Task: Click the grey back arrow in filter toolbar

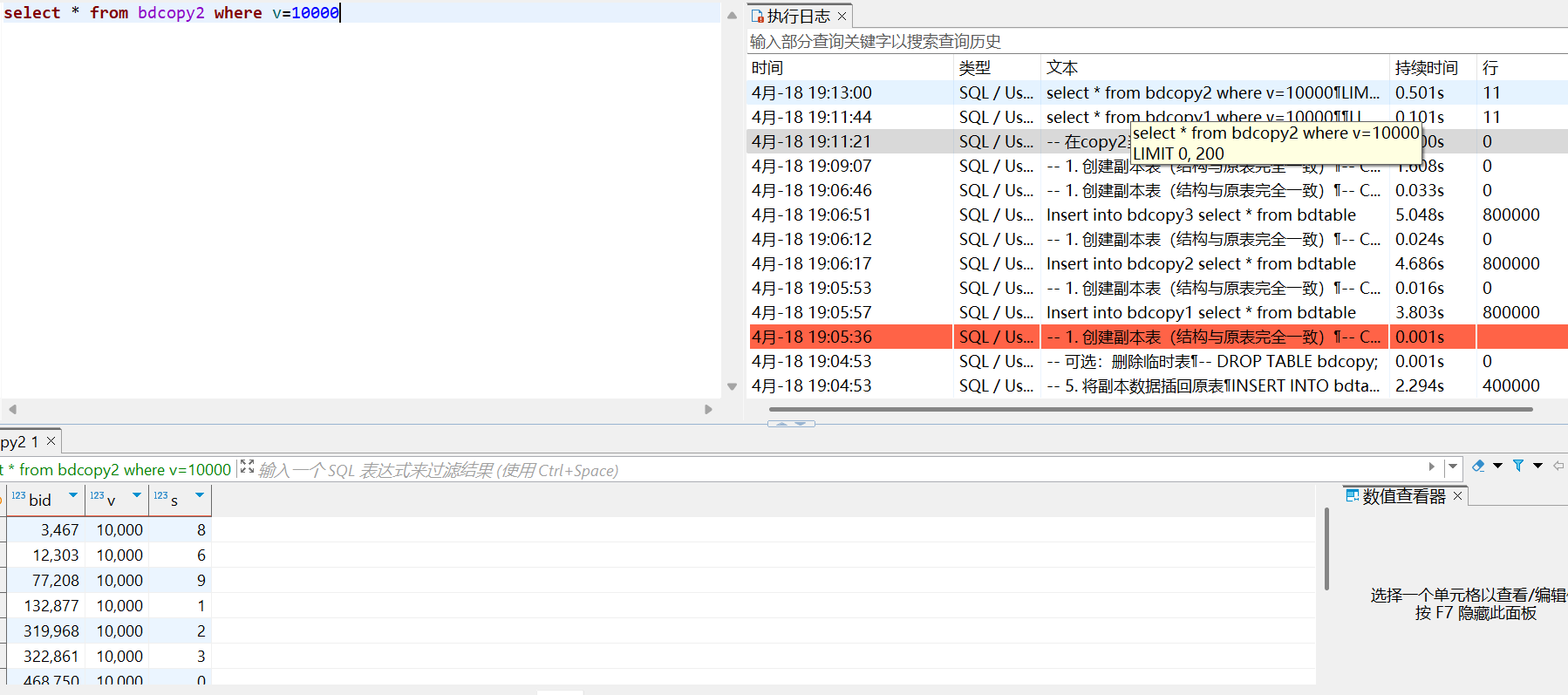Action: pyautogui.click(x=1558, y=467)
